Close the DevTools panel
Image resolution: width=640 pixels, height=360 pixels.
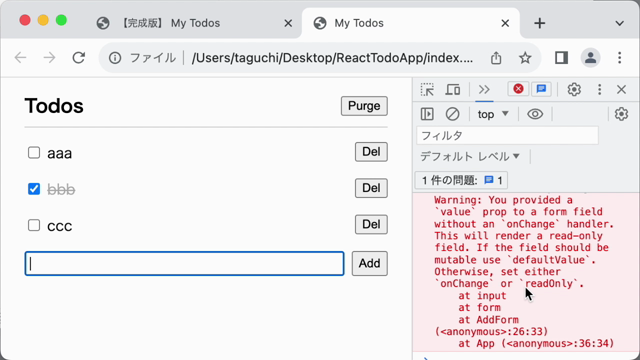click(621, 89)
